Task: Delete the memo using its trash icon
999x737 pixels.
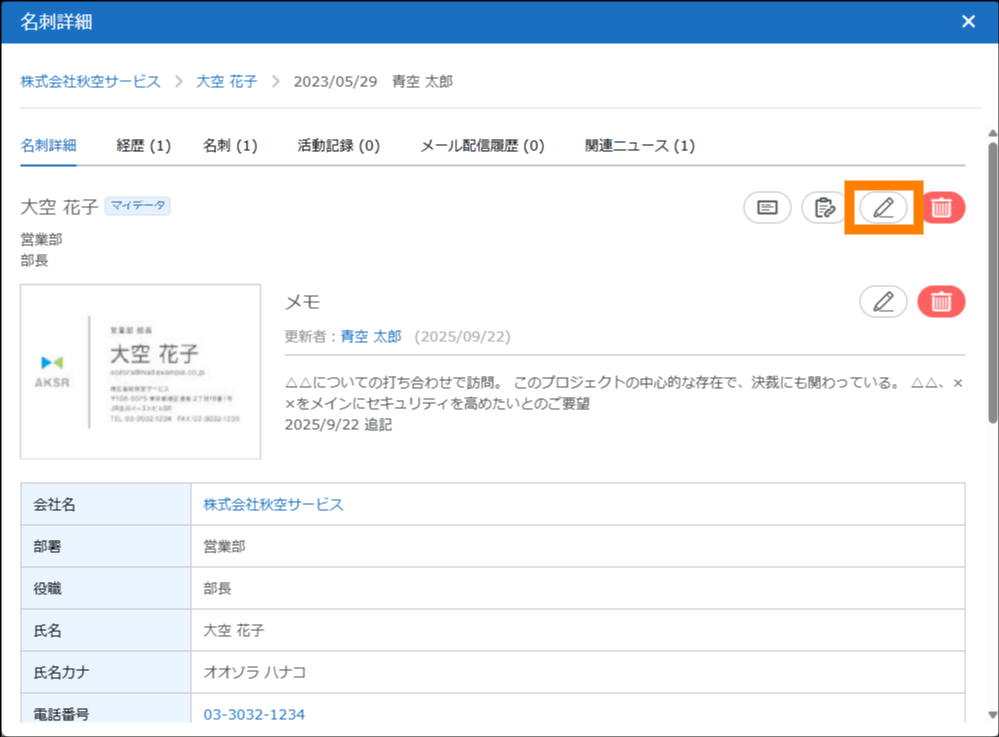Action: click(x=941, y=302)
